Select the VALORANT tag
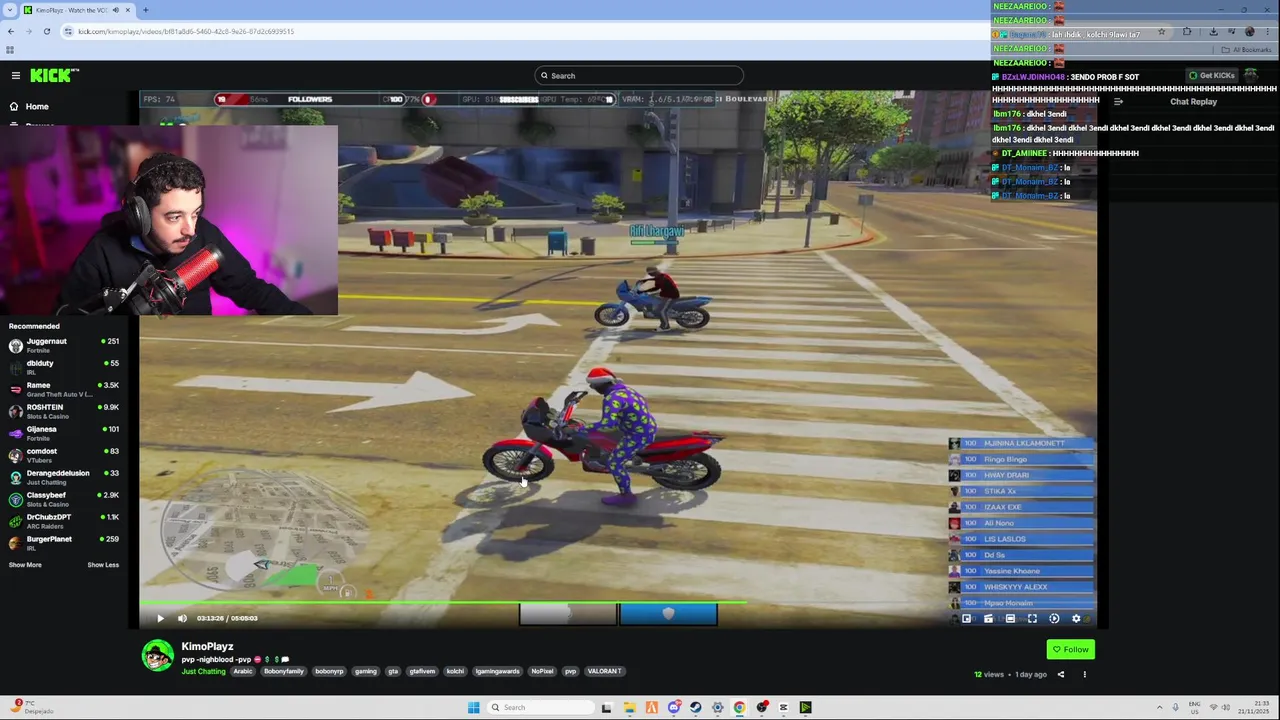The image size is (1280, 720). click(604, 671)
